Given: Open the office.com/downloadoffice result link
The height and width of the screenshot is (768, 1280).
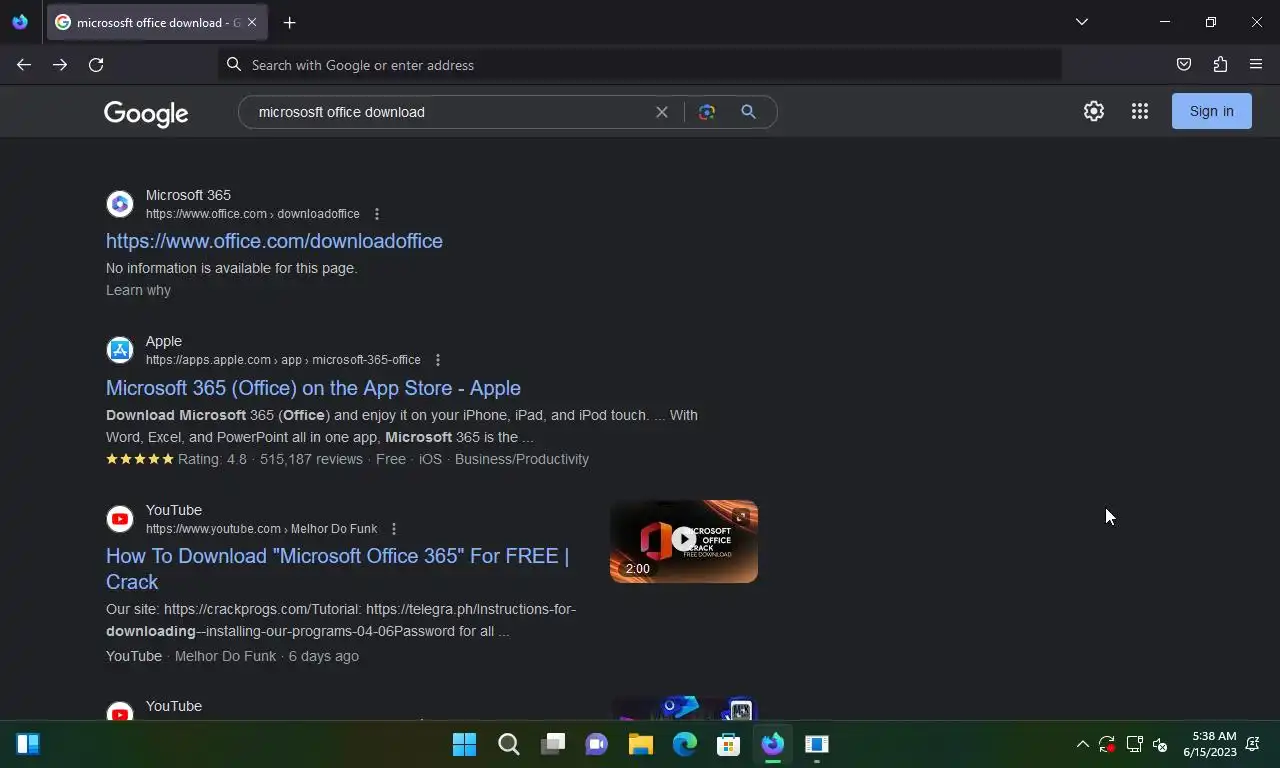Looking at the screenshot, I should (x=274, y=241).
